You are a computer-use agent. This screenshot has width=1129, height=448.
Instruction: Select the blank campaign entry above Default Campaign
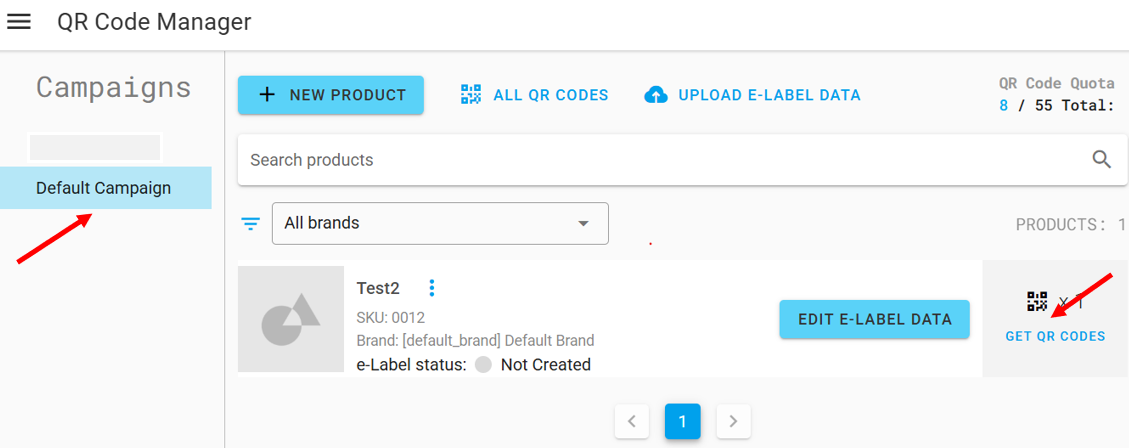pyautogui.click(x=95, y=148)
